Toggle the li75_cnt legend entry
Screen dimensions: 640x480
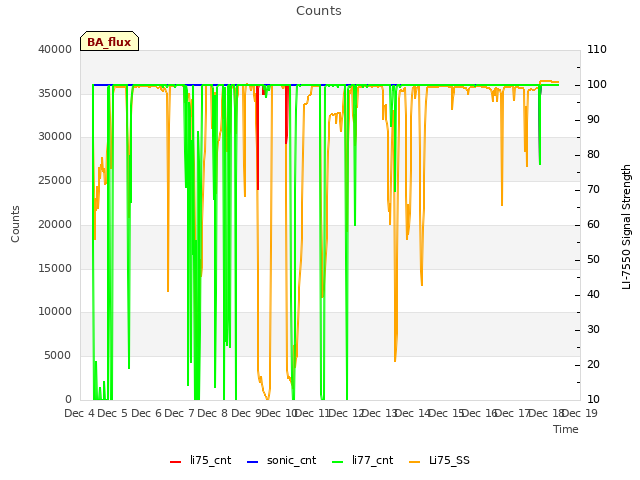pos(200,460)
